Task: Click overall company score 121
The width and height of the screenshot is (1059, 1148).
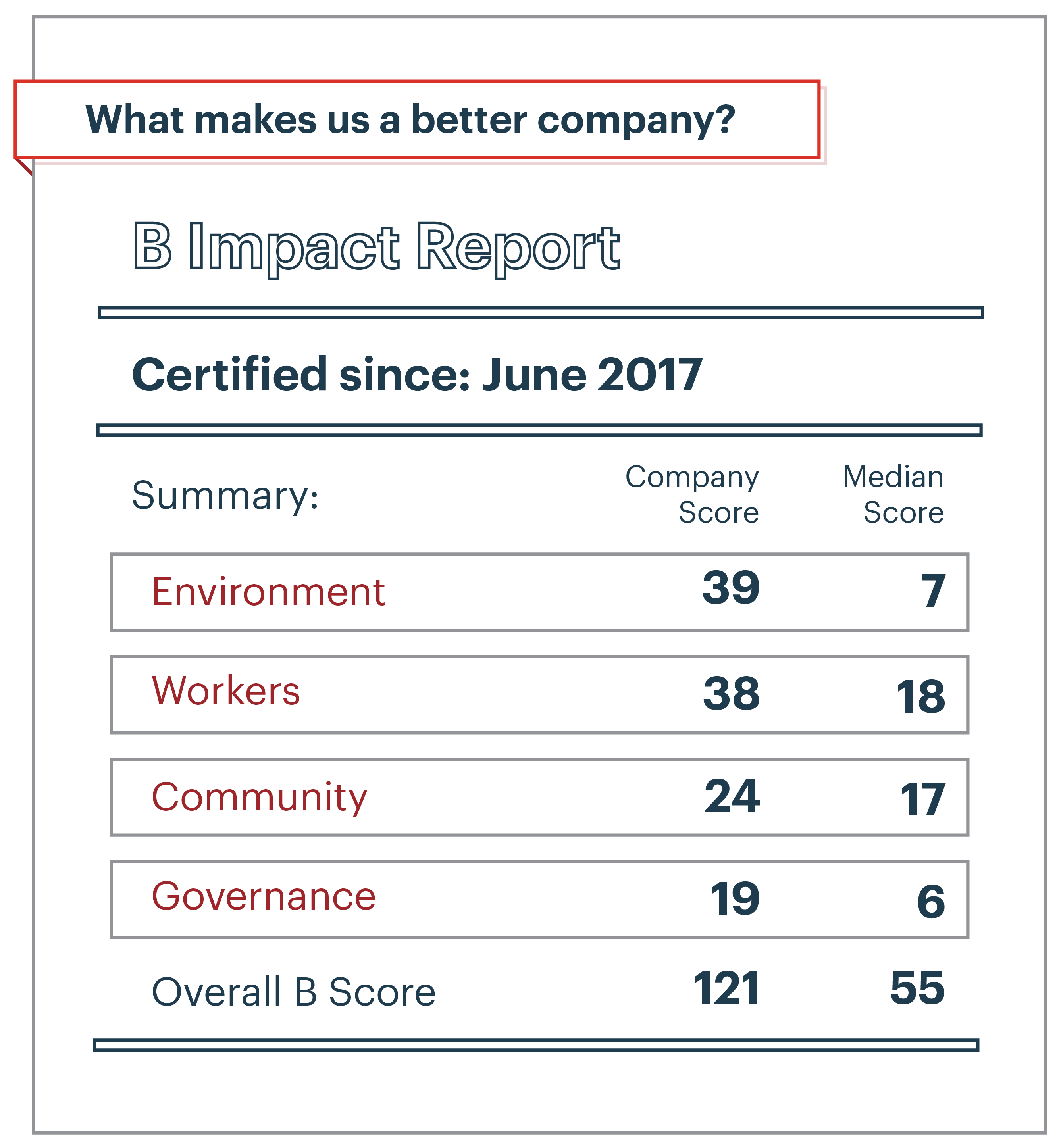Action: tap(727, 989)
